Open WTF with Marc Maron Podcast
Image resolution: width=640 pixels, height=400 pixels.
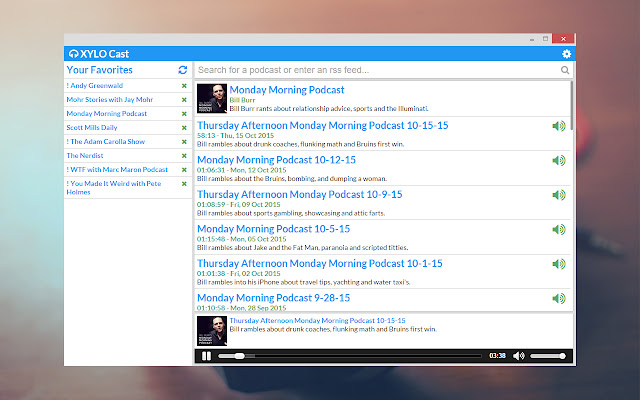click(x=119, y=169)
